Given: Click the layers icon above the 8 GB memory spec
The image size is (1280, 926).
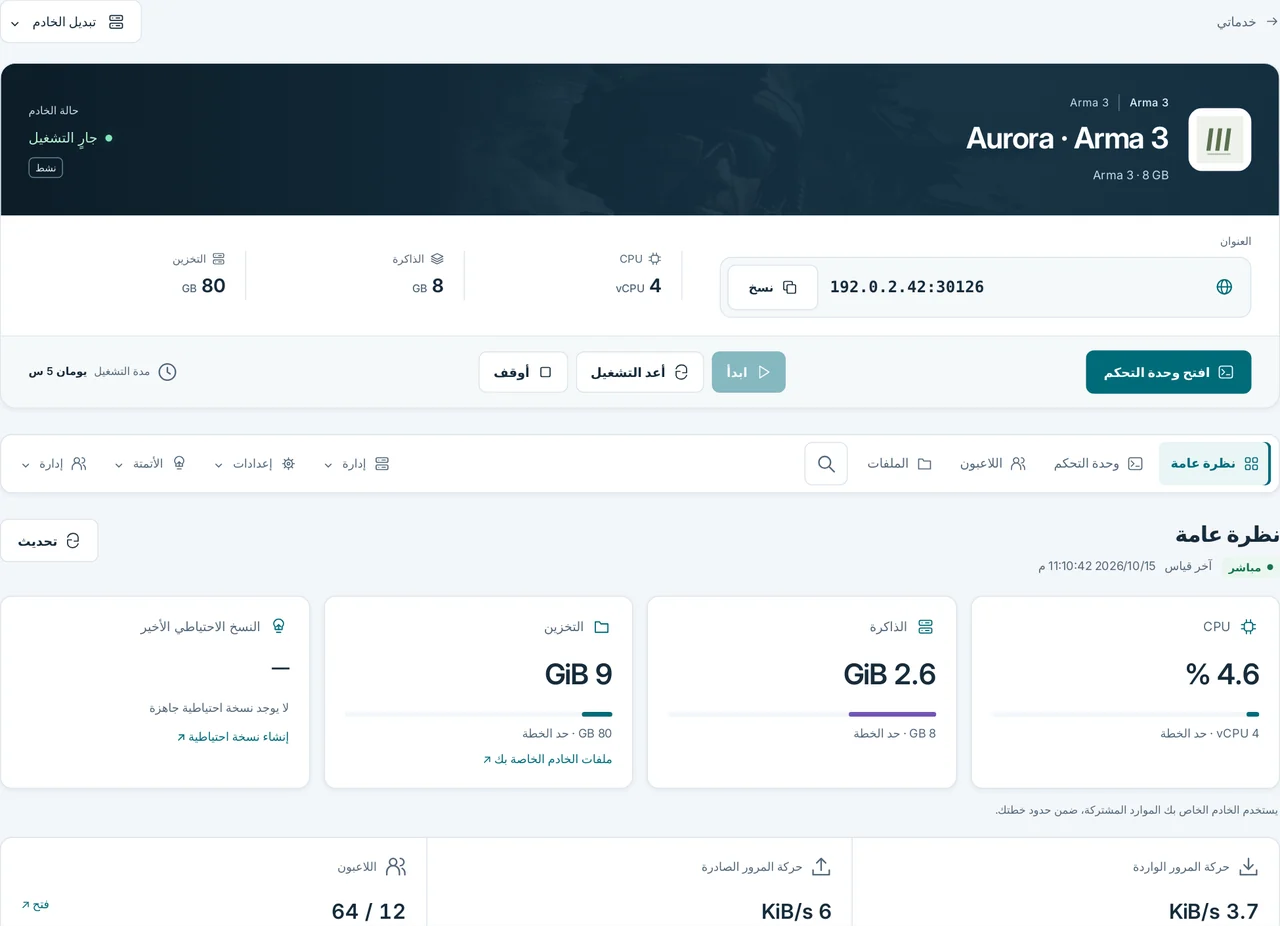Looking at the screenshot, I should pos(437,259).
